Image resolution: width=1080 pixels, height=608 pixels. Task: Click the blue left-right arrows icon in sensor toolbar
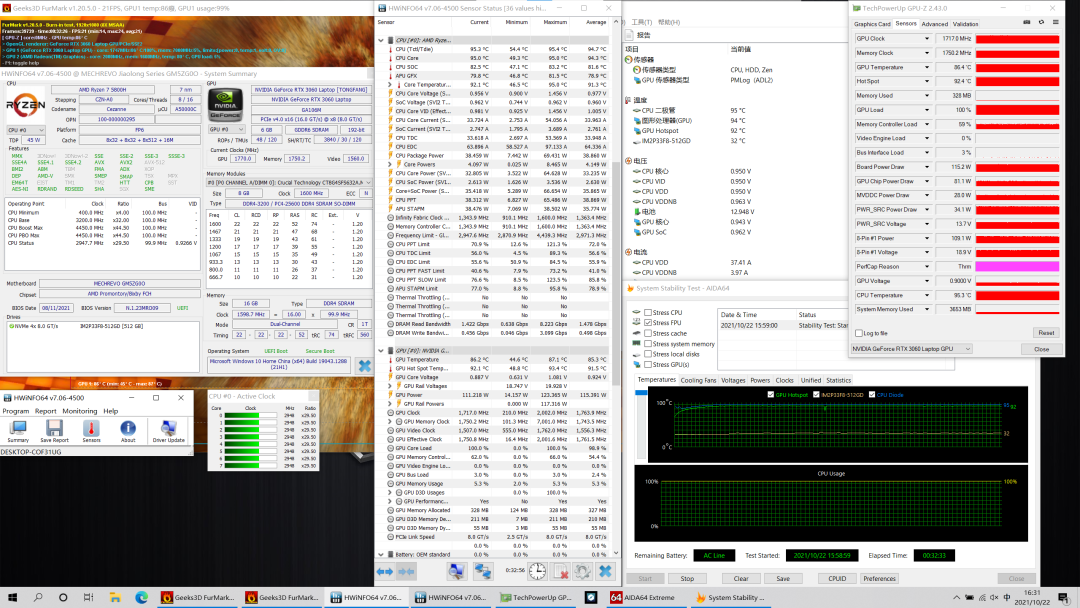pyautogui.click(x=384, y=572)
